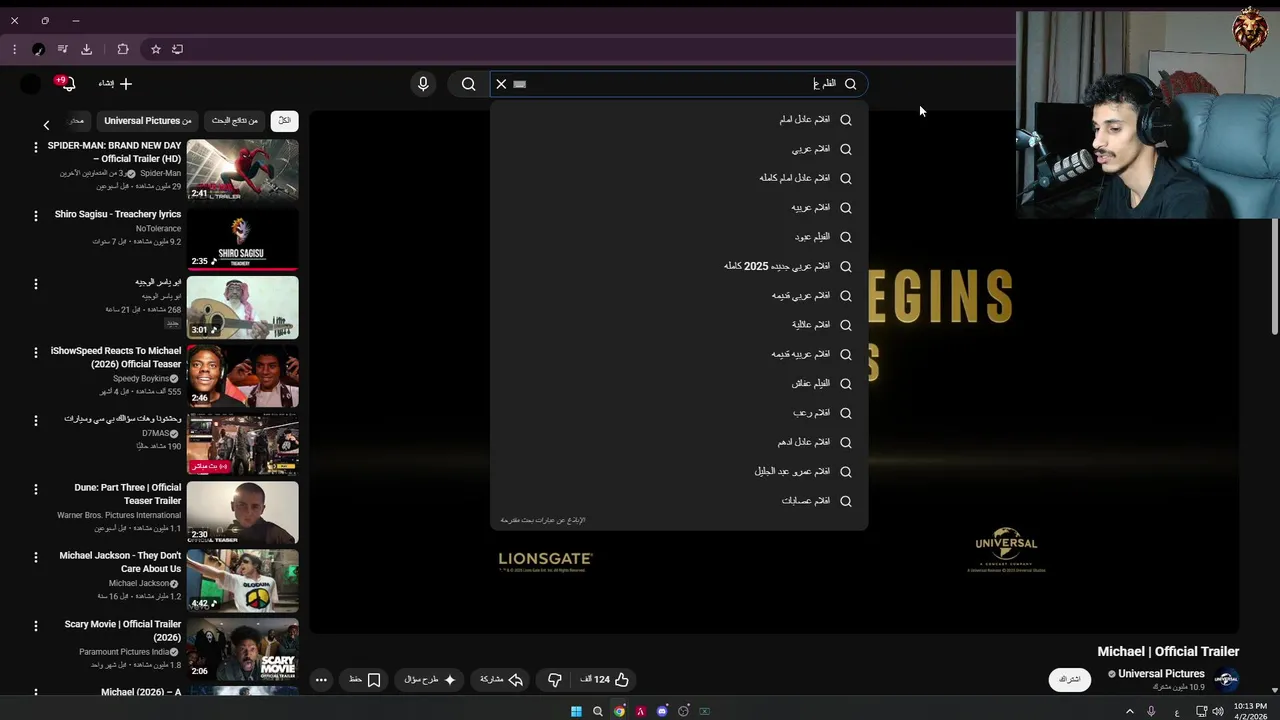Bookmark this page with star icon

pyautogui.click(x=156, y=49)
